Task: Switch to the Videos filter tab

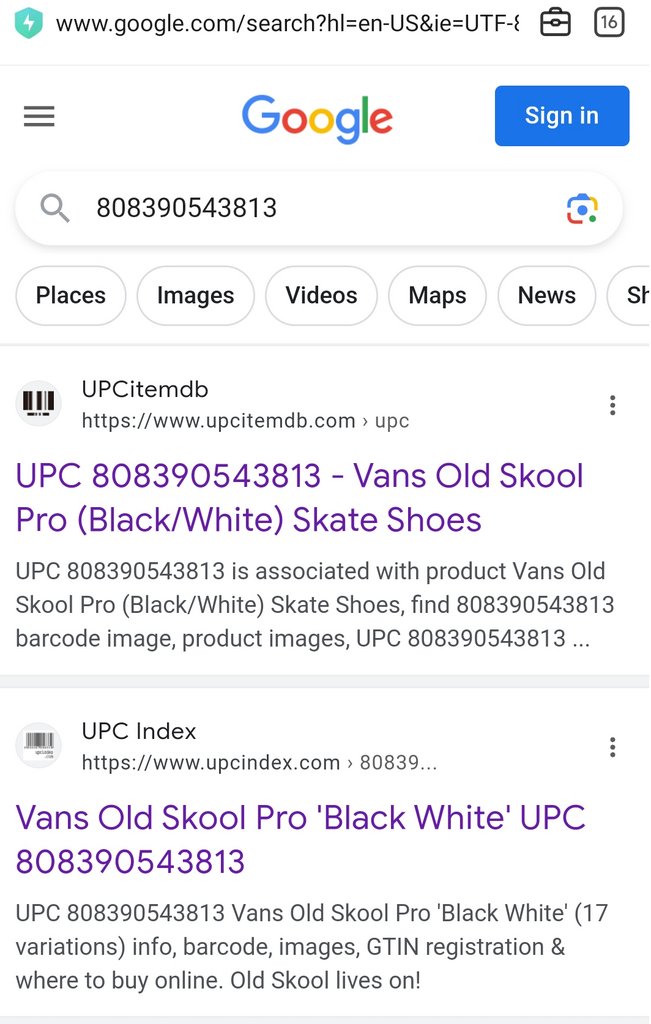Action: (x=321, y=295)
